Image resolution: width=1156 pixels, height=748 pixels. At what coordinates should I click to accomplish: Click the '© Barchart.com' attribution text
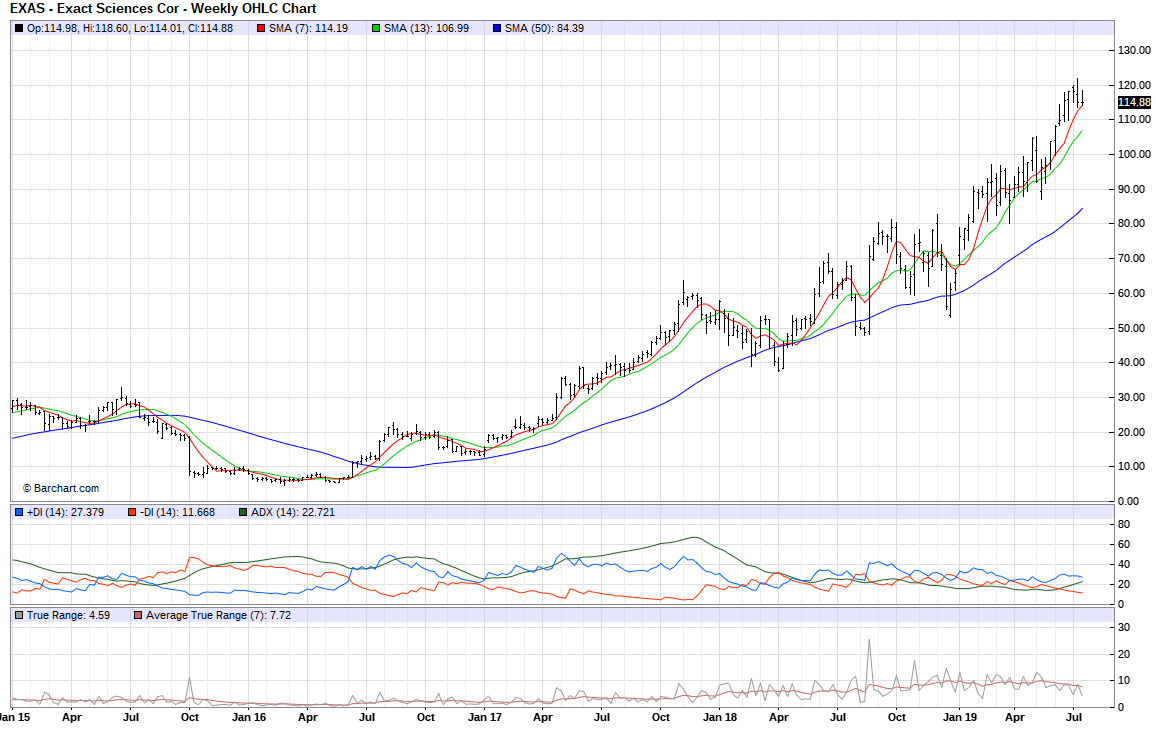point(60,489)
